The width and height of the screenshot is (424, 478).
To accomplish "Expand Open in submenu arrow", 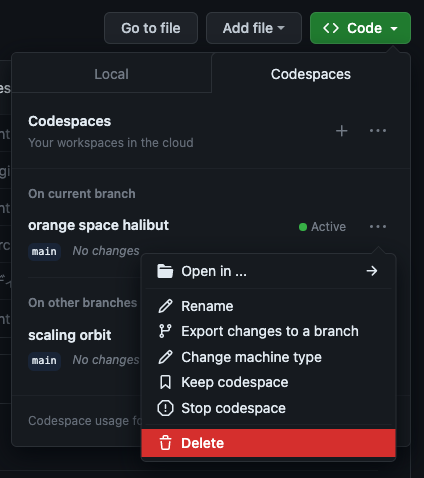I will click(372, 271).
